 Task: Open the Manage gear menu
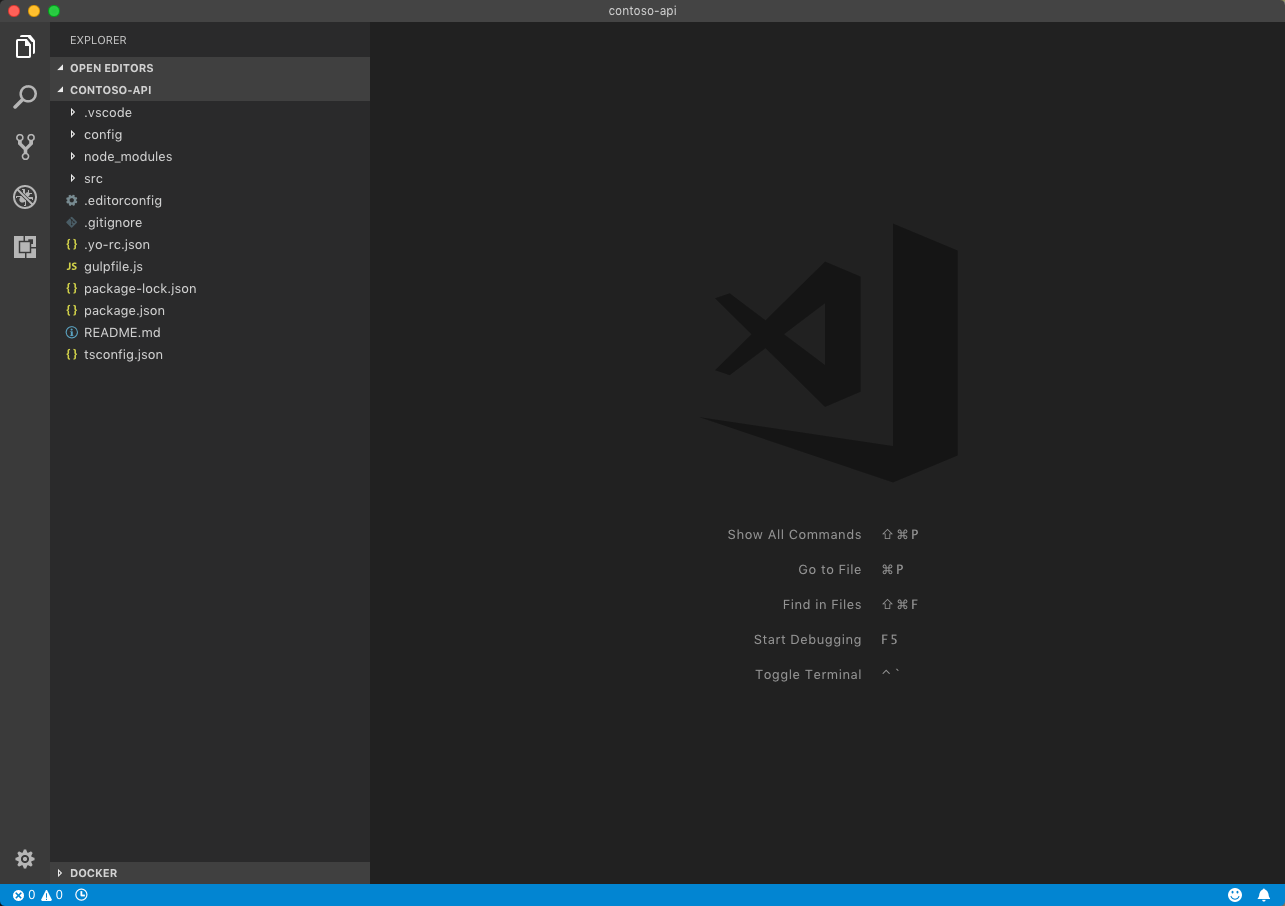(24, 858)
